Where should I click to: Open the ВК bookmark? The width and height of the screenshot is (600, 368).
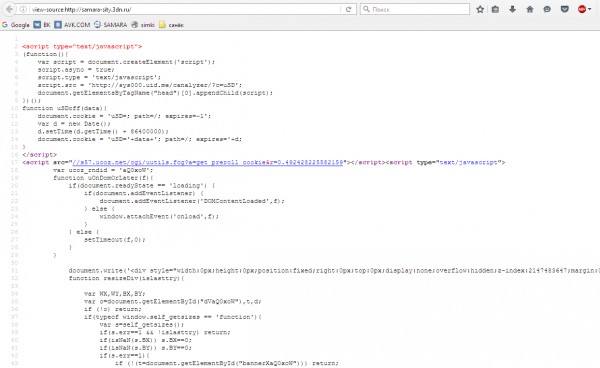[42, 25]
